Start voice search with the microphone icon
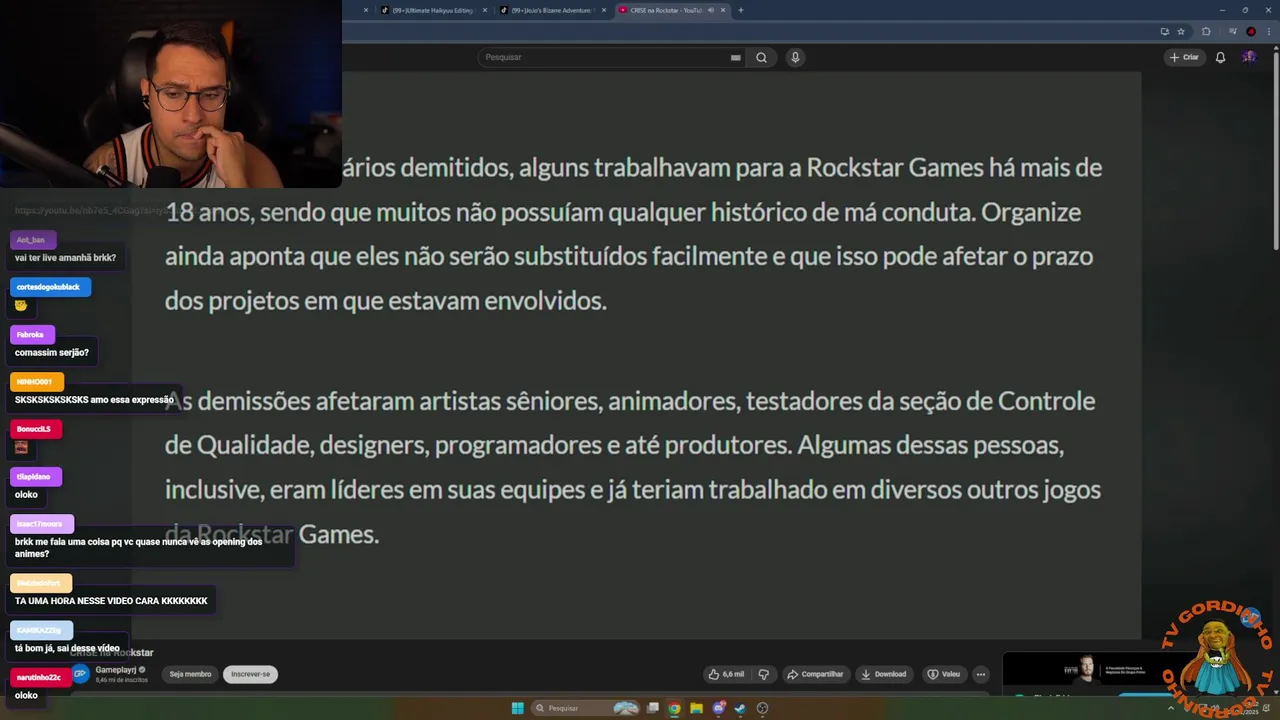The height and width of the screenshot is (720, 1280). pos(795,57)
